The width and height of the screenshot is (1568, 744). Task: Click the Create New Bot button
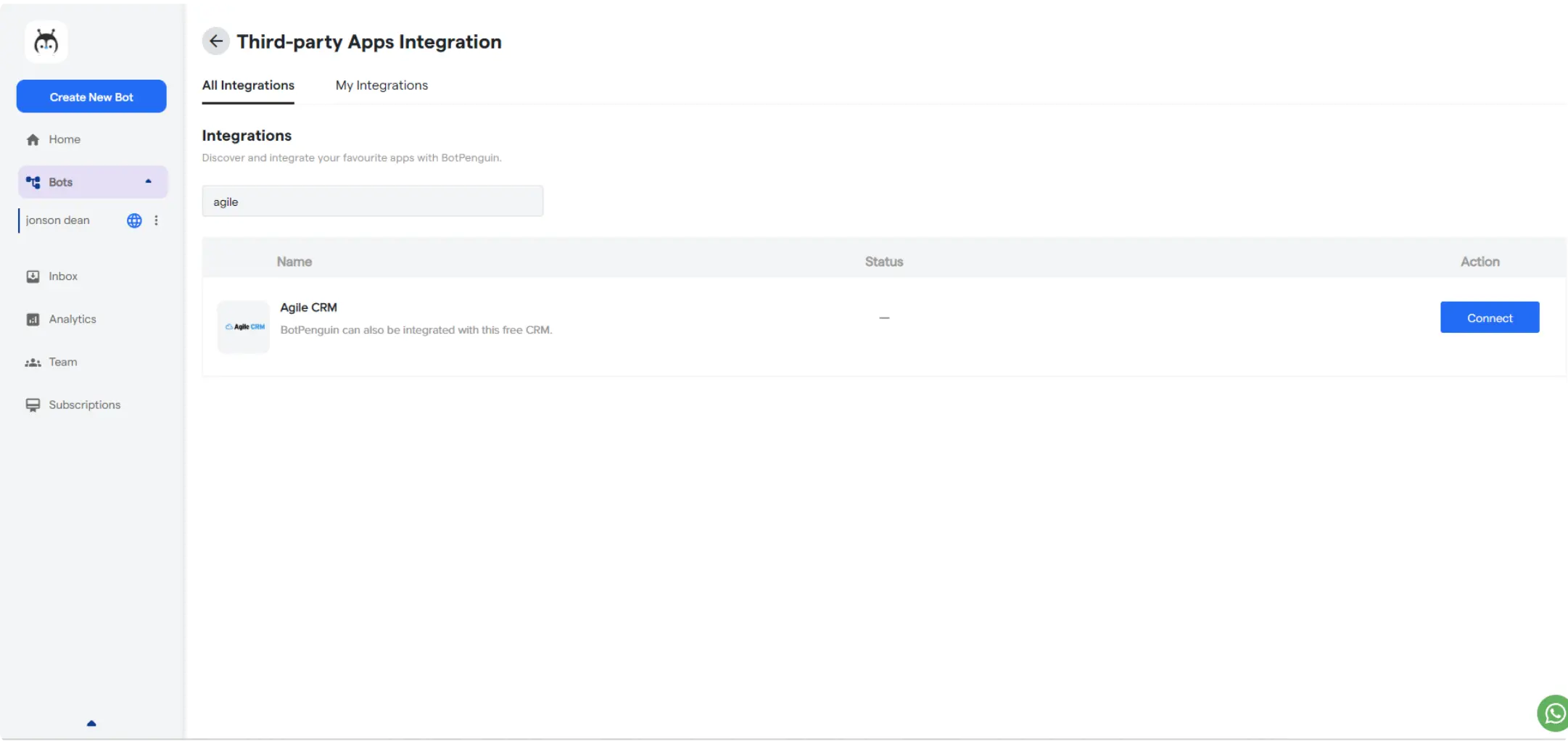91,96
